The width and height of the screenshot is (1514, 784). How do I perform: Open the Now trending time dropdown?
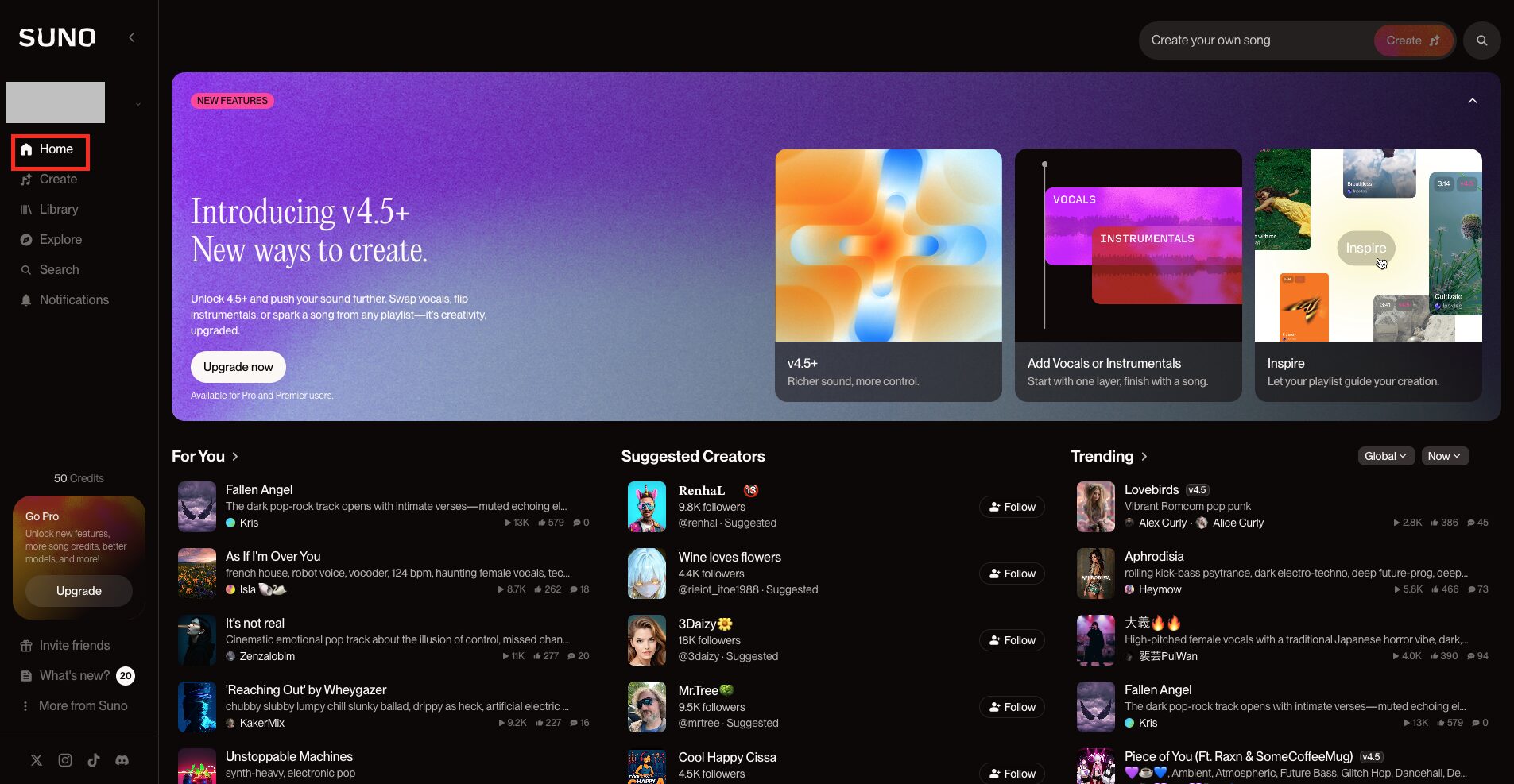coord(1444,456)
